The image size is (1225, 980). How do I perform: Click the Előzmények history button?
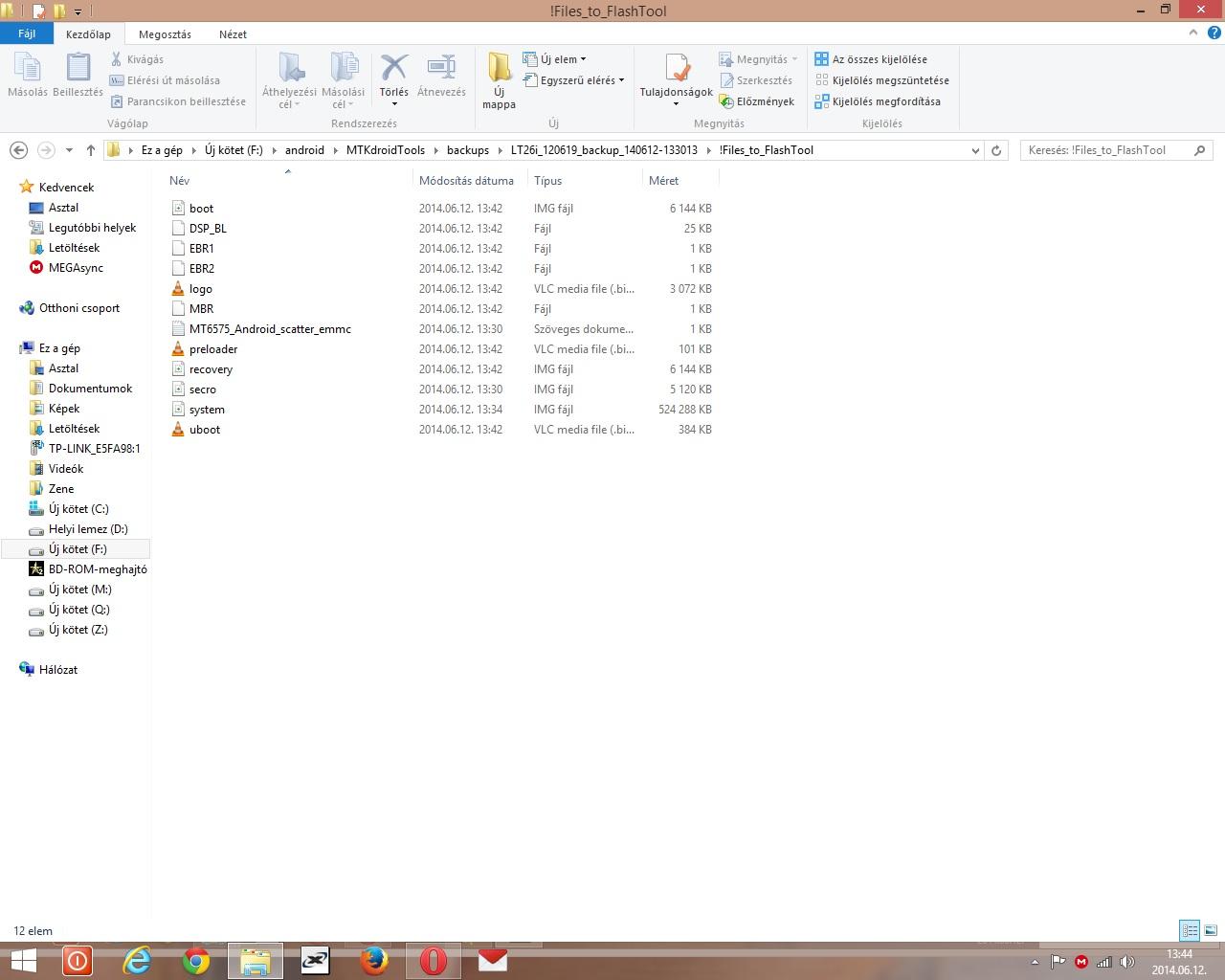757,101
